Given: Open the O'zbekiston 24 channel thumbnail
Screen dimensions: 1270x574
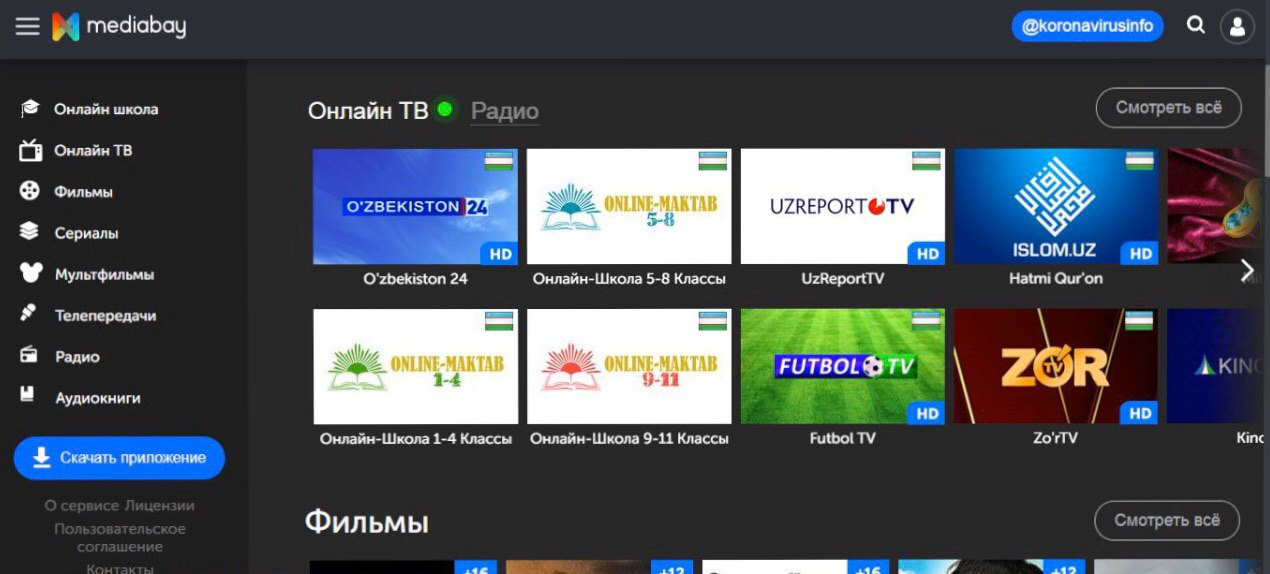Looking at the screenshot, I should [415, 207].
